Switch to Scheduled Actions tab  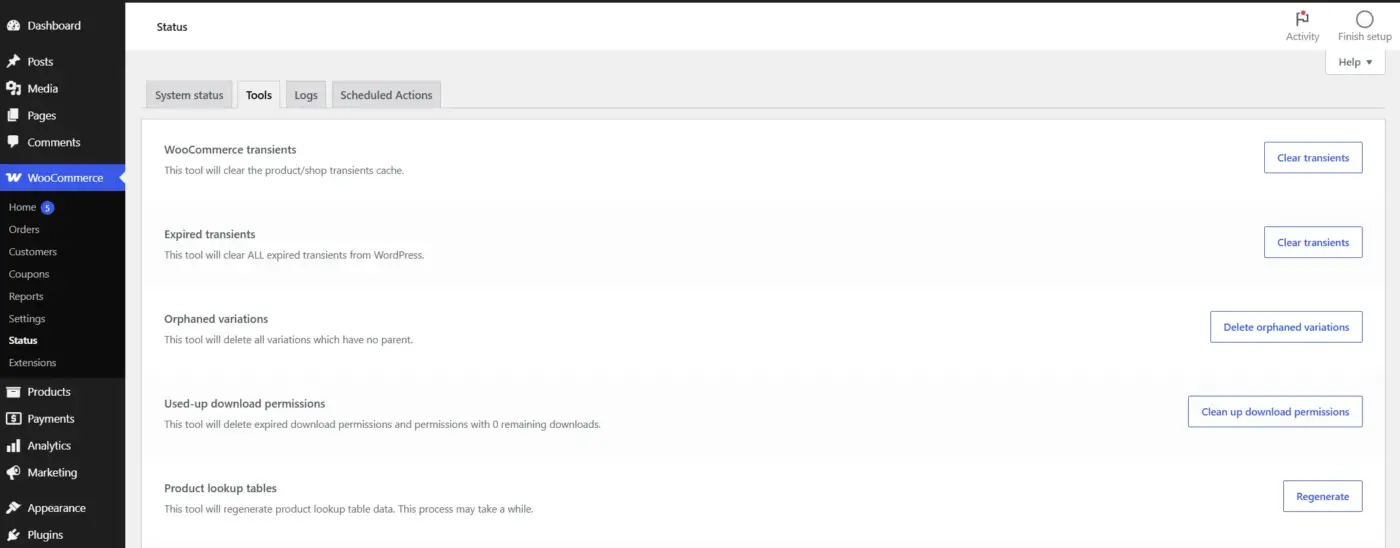pos(386,95)
